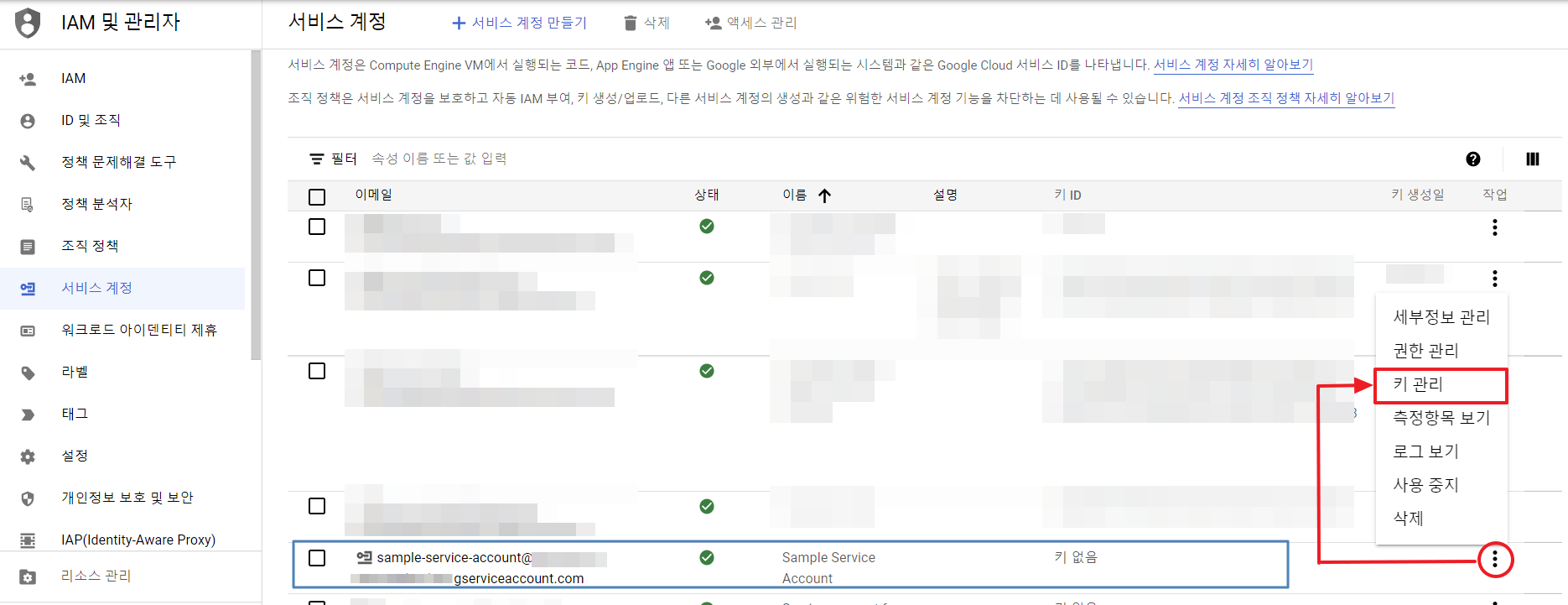Check the sample-service-account row checkbox

(317, 558)
